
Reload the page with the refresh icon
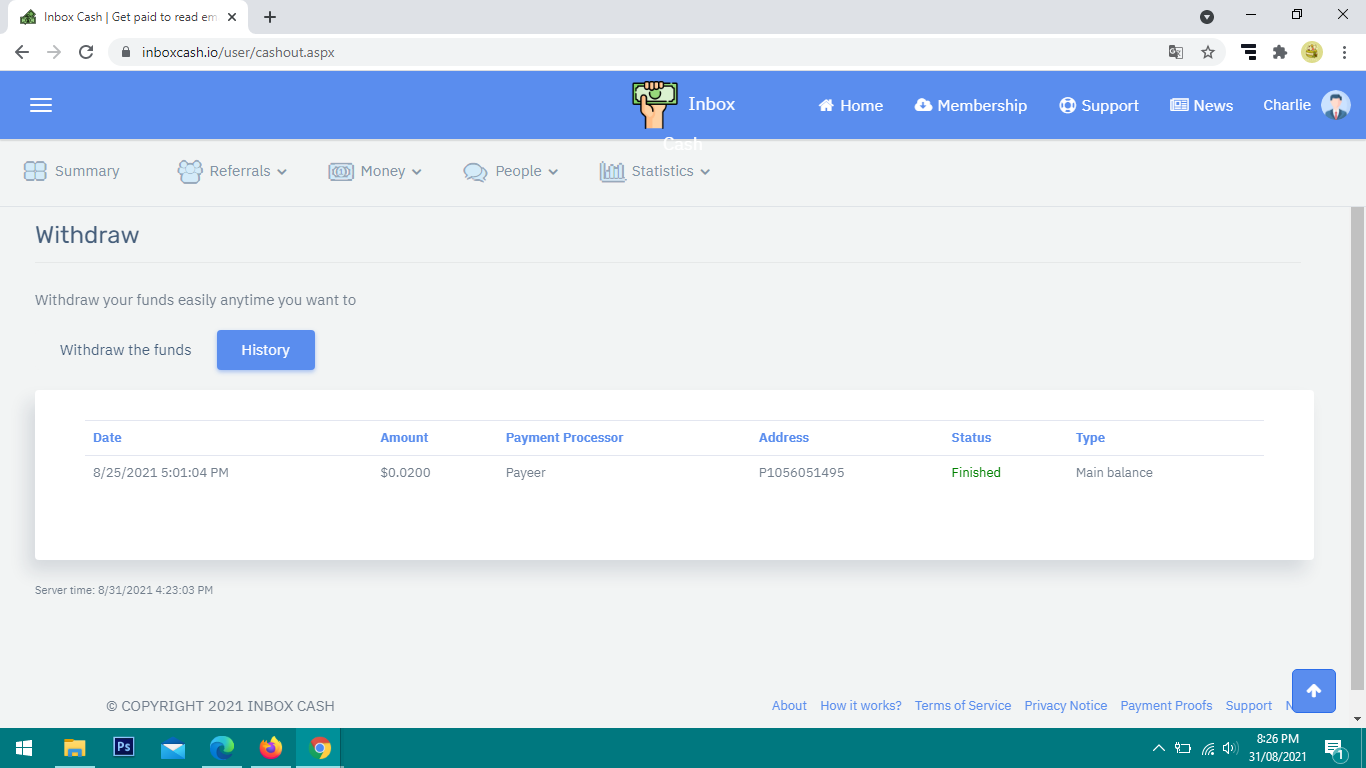(x=86, y=52)
